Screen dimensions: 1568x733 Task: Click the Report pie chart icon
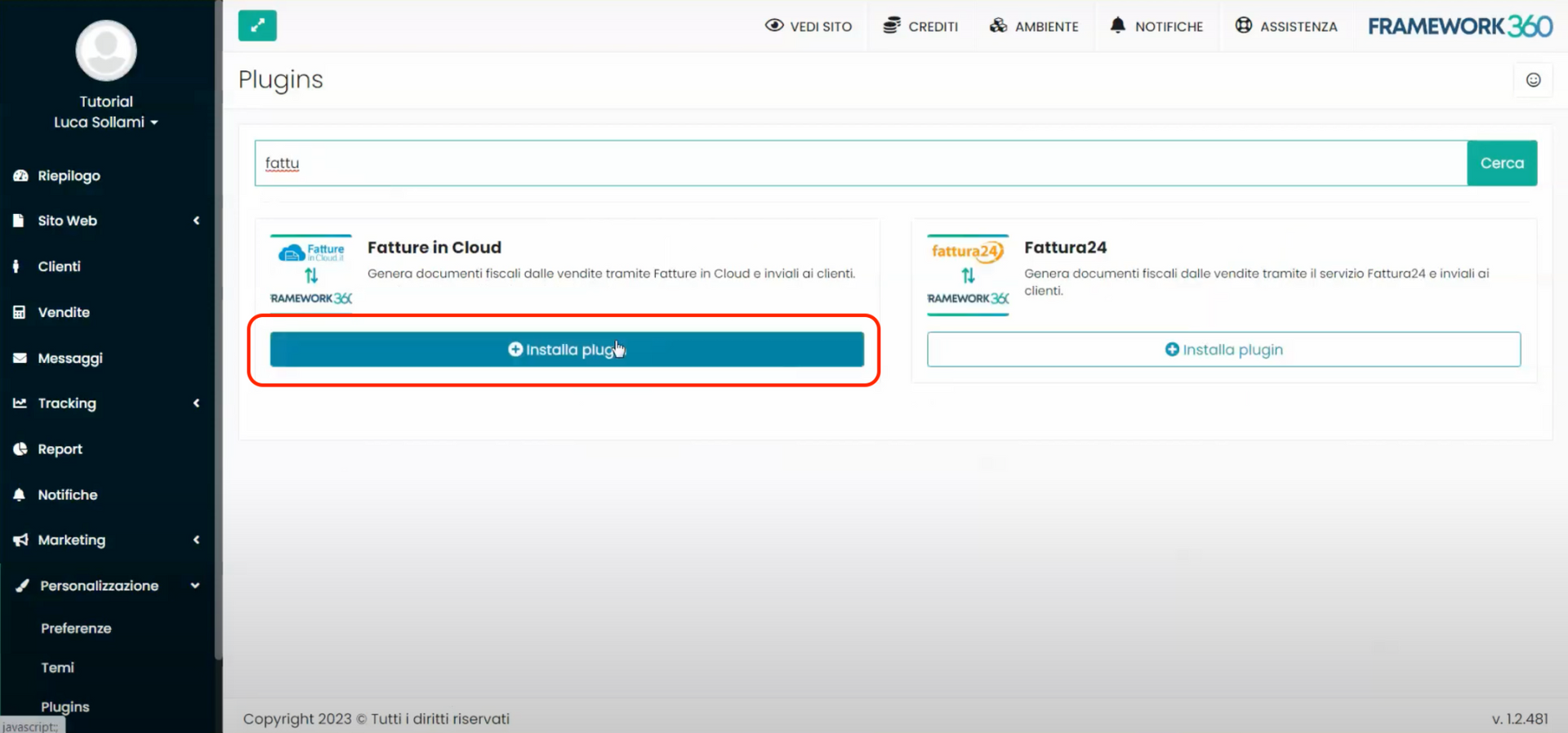click(x=20, y=449)
